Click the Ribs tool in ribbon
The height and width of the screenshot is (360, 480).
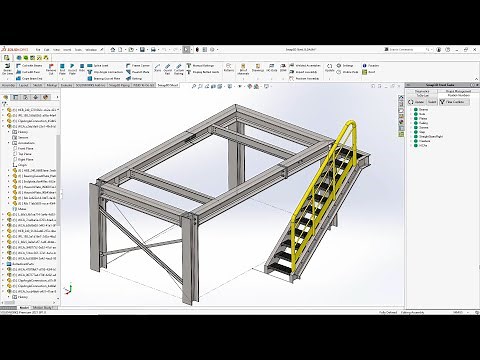pyautogui.click(x=82, y=68)
